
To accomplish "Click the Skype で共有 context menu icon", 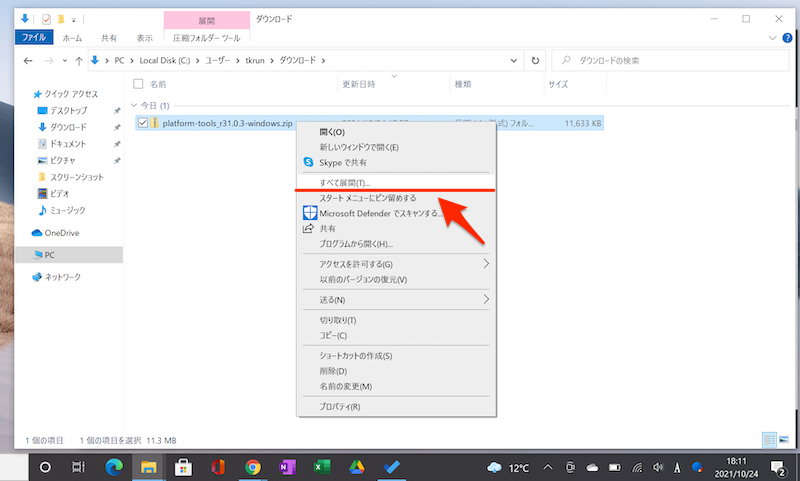I will pyautogui.click(x=309, y=162).
